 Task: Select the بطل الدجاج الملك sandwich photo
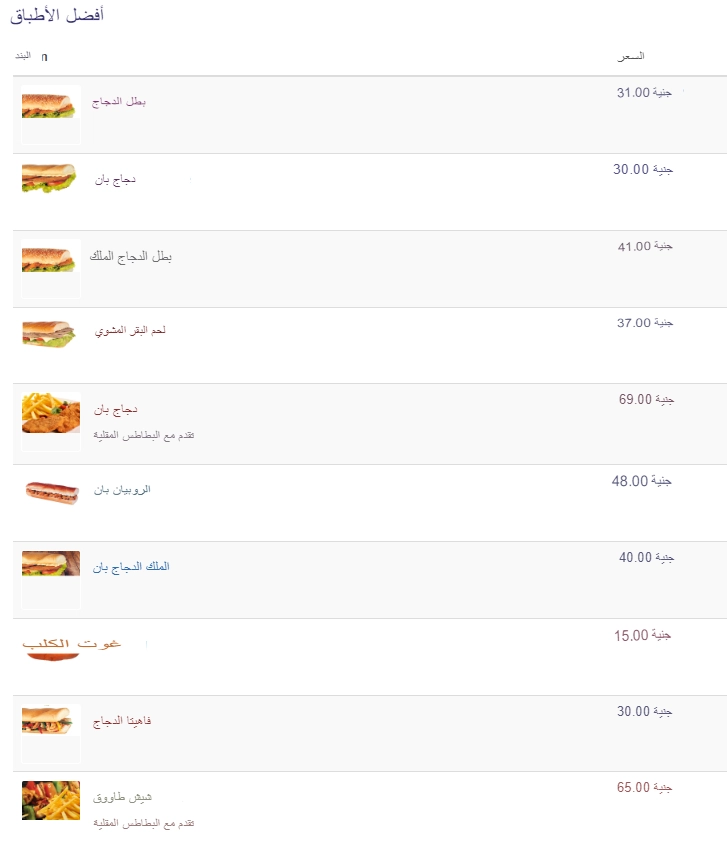pyautogui.click(x=48, y=260)
